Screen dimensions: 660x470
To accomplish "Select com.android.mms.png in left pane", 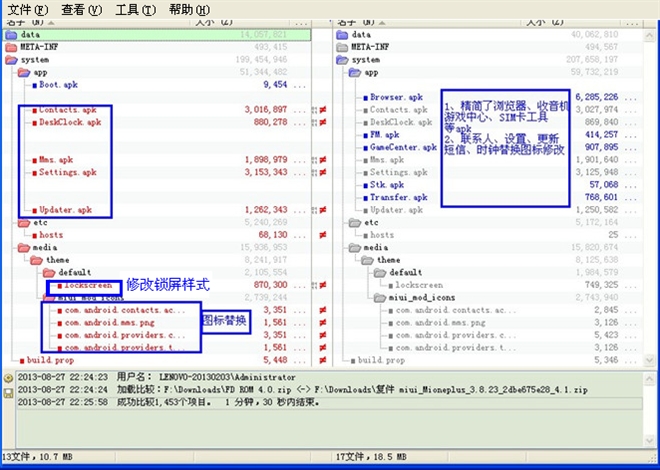I will pyautogui.click(x=110, y=323).
